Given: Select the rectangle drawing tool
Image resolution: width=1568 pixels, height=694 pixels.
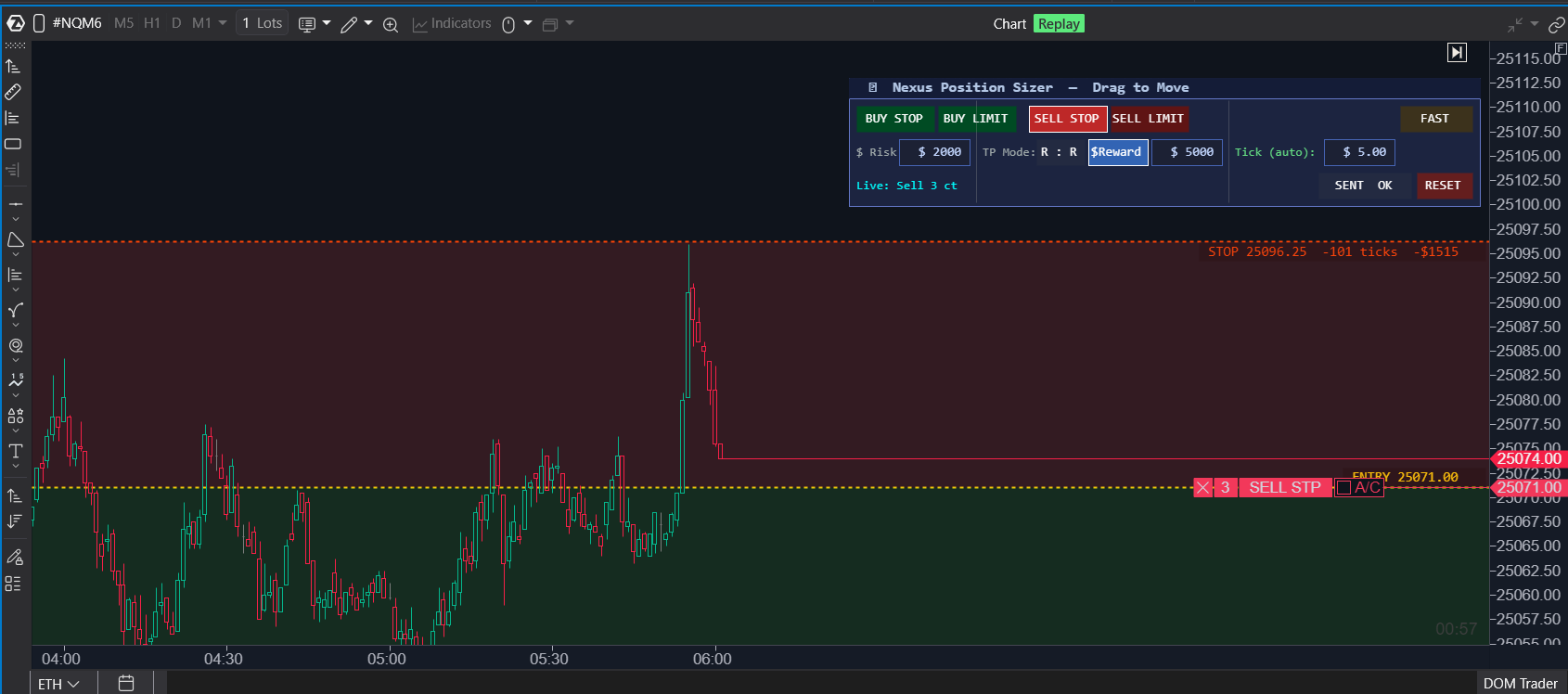Looking at the screenshot, I should 13,144.
